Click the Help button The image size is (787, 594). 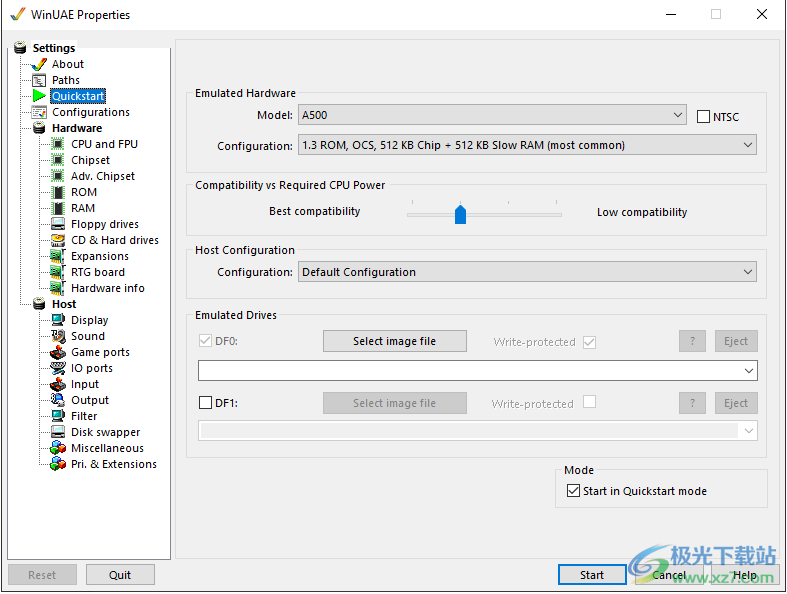coord(745,575)
